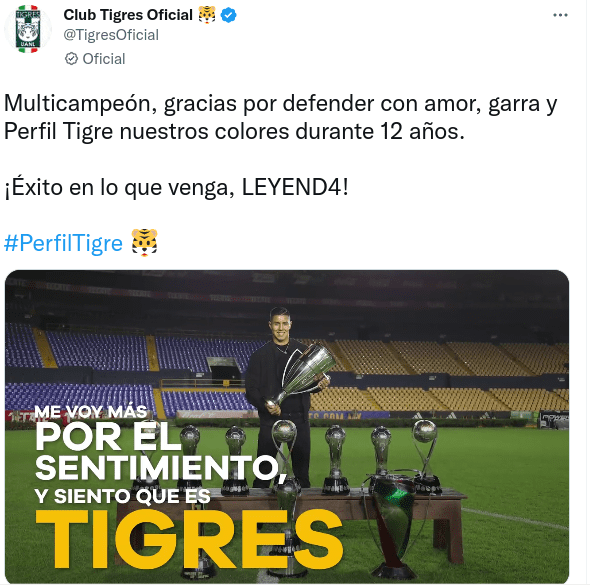Click the Club Tigres profile avatar
This screenshot has height=588, width=590.
(x=27, y=29)
